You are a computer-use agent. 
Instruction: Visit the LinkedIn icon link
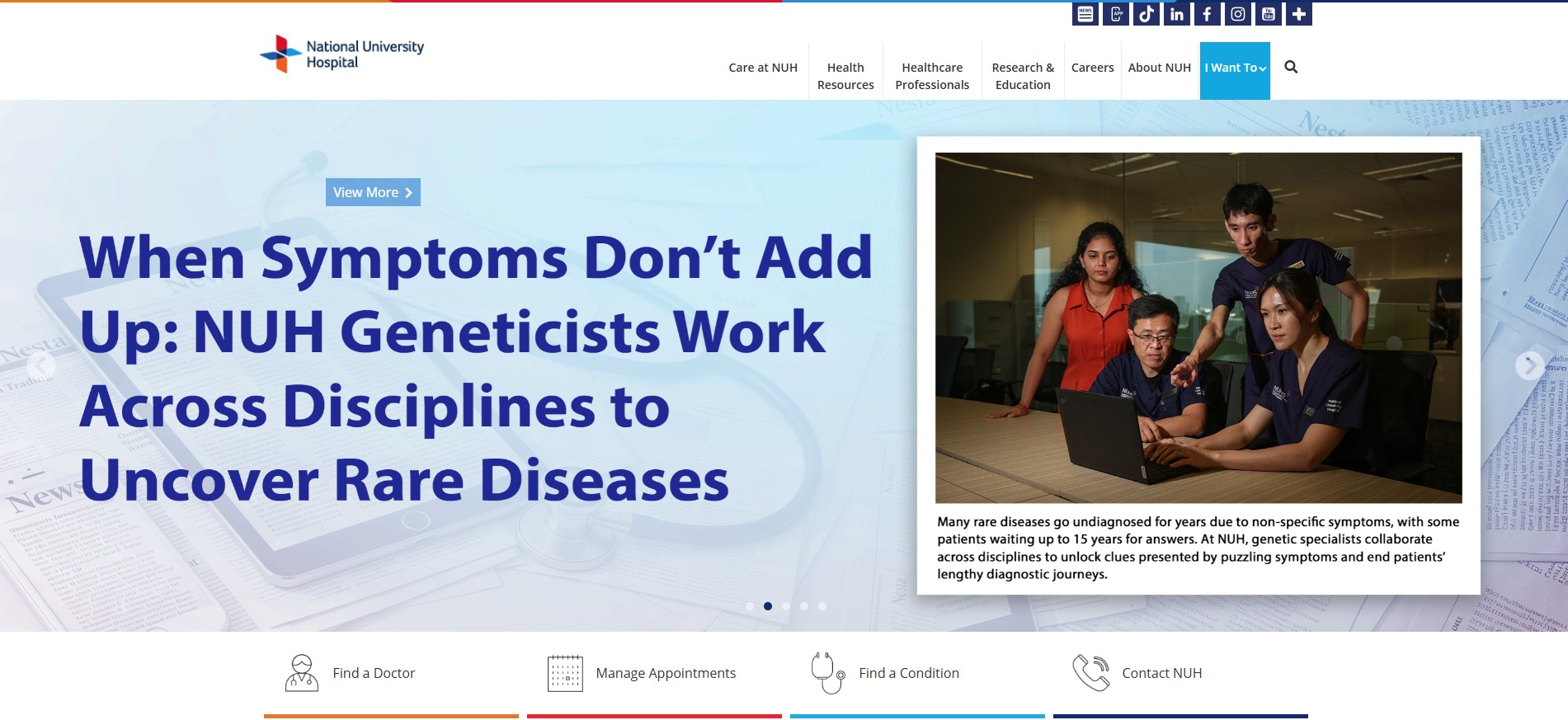(x=1177, y=14)
